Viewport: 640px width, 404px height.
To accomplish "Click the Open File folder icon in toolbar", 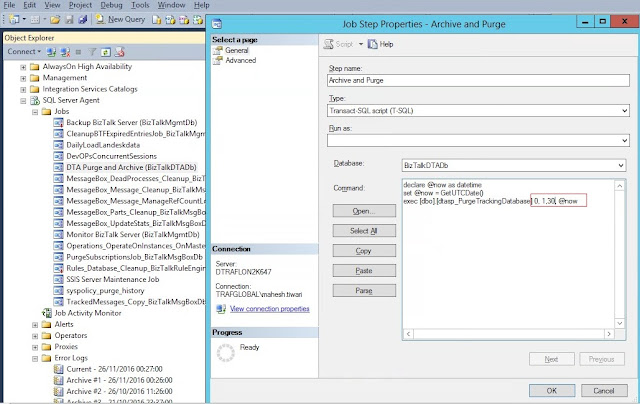I will 55,19.
